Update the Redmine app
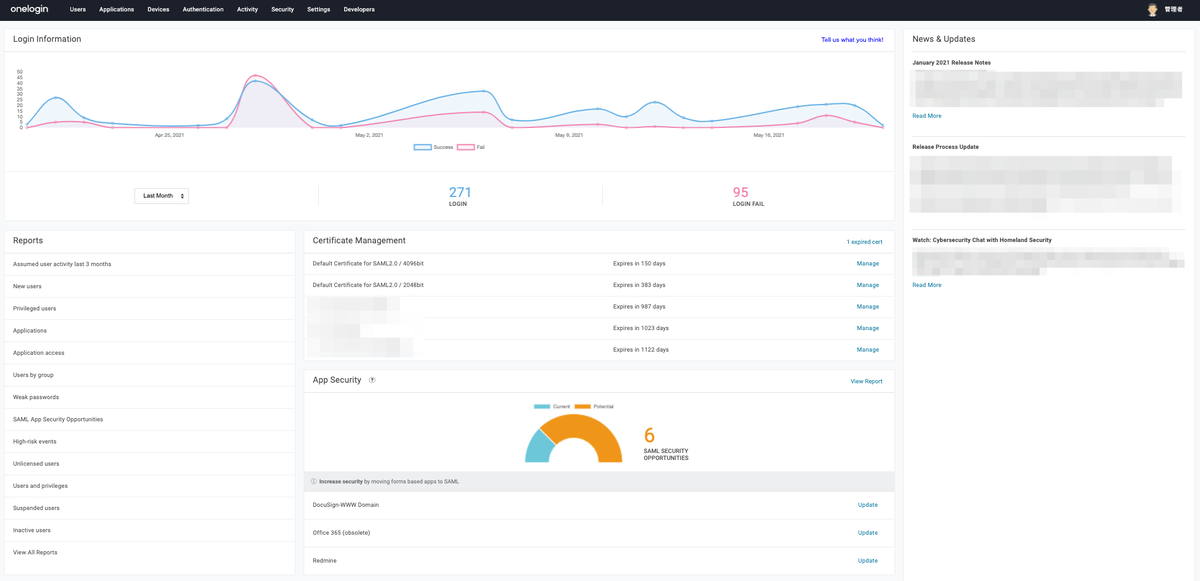Viewport: 1200px width, 581px height. pyautogui.click(x=868, y=561)
